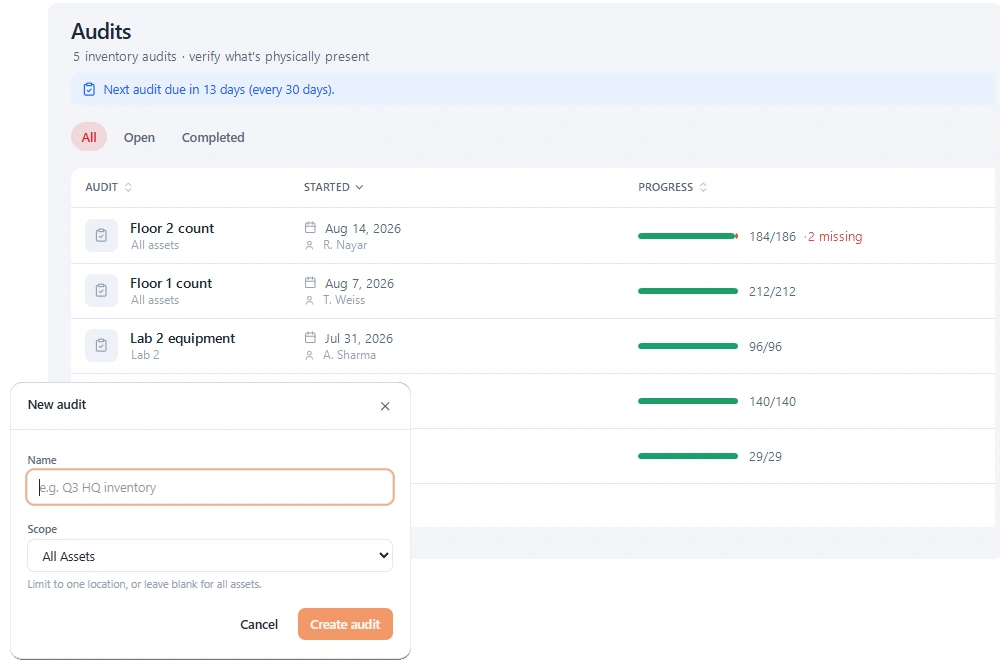Viewport: 1000px width, 660px height.
Task: Click the progress bar for 96/96
Action: [688, 346]
